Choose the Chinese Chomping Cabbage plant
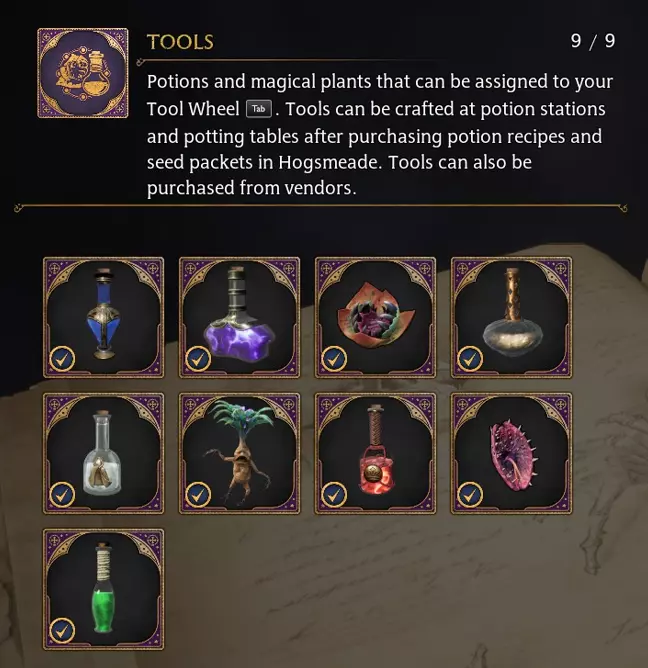The image size is (648, 668). 375,317
